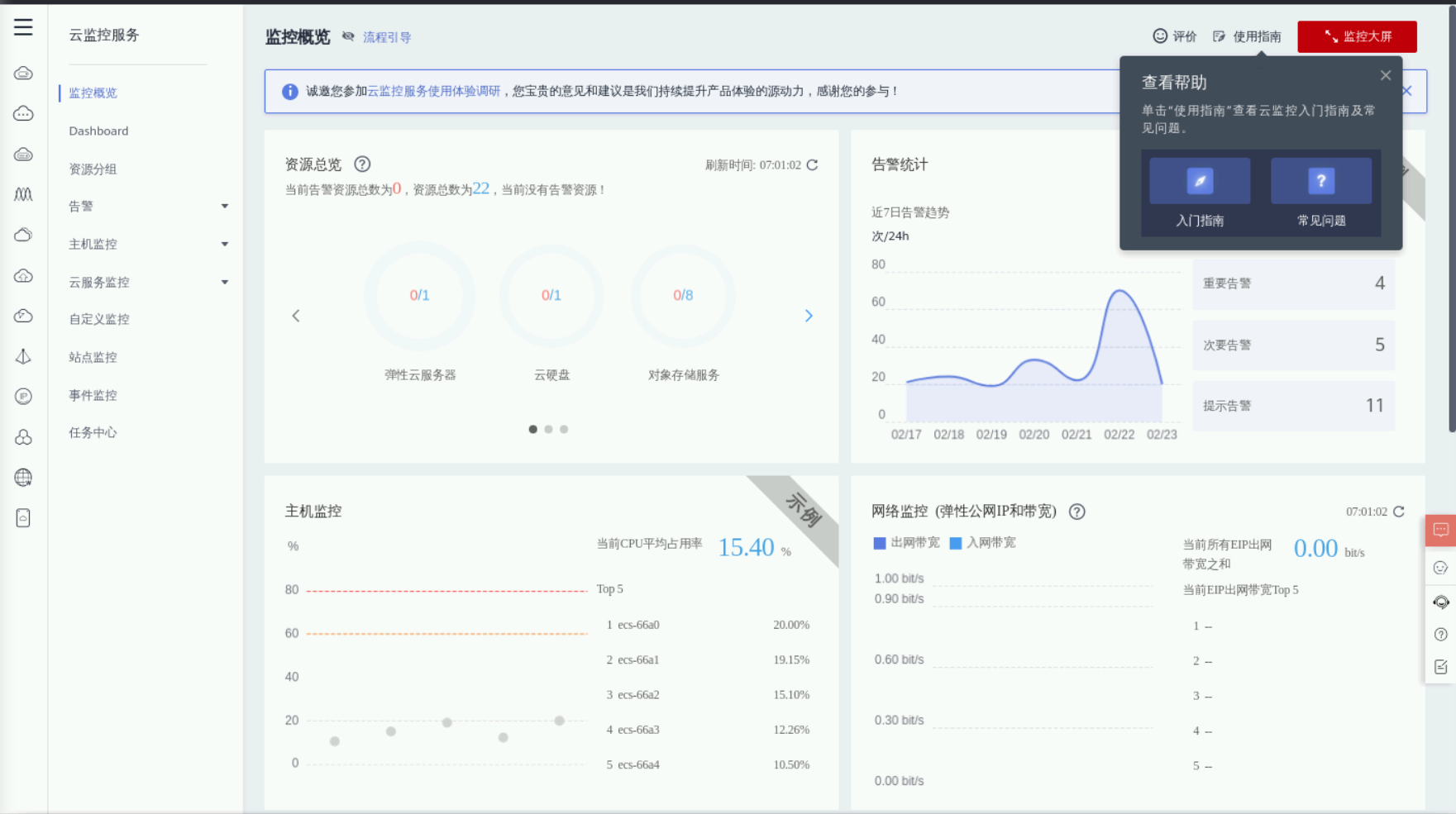Open 站点监控 in sidebar
Image resolution: width=1456 pixels, height=814 pixels.
click(x=93, y=357)
